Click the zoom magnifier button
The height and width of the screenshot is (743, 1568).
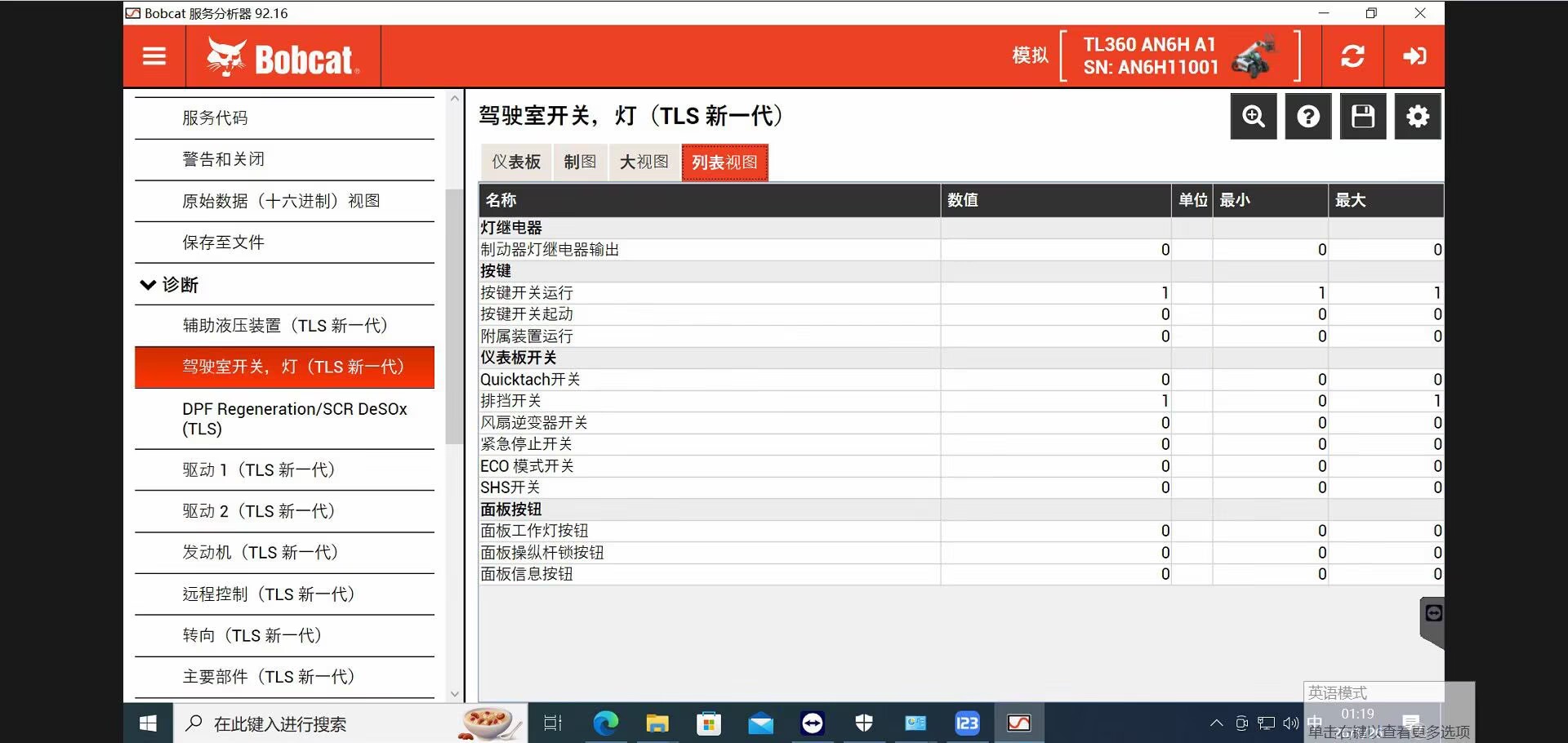(1253, 117)
